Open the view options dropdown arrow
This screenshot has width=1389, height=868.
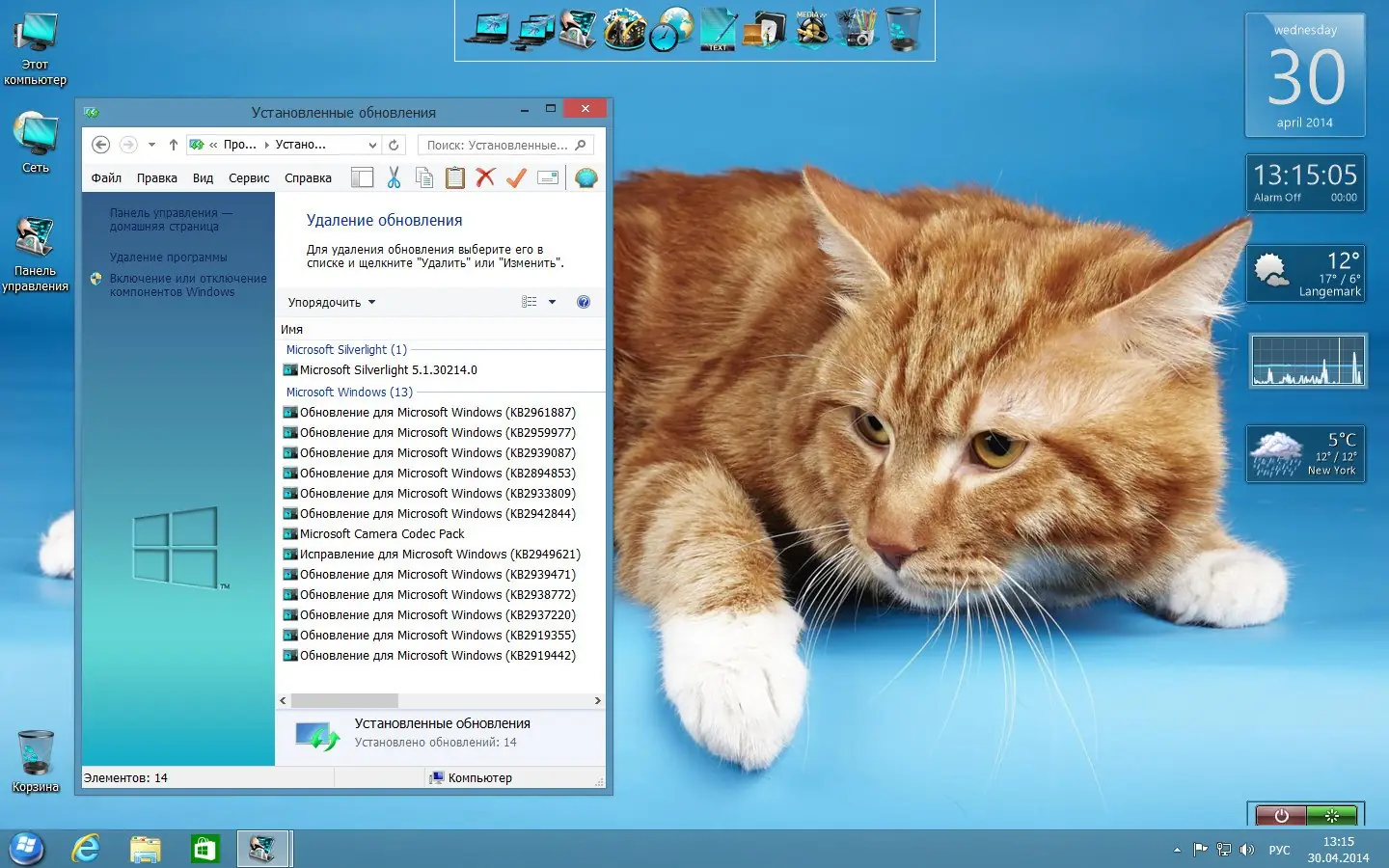[x=552, y=302]
